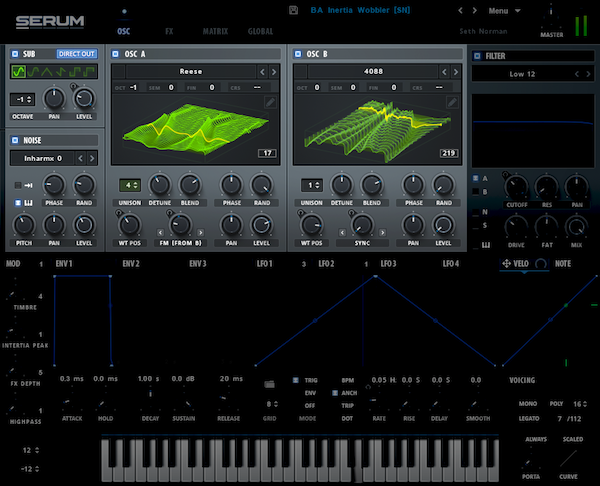Change the OSC A unison voices stepper
This screenshot has height=486, width=600.
130,185
